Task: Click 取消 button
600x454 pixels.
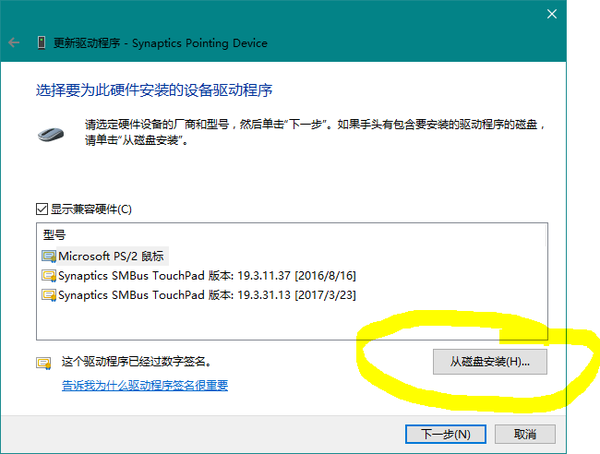Action: (x=525, y=434)
